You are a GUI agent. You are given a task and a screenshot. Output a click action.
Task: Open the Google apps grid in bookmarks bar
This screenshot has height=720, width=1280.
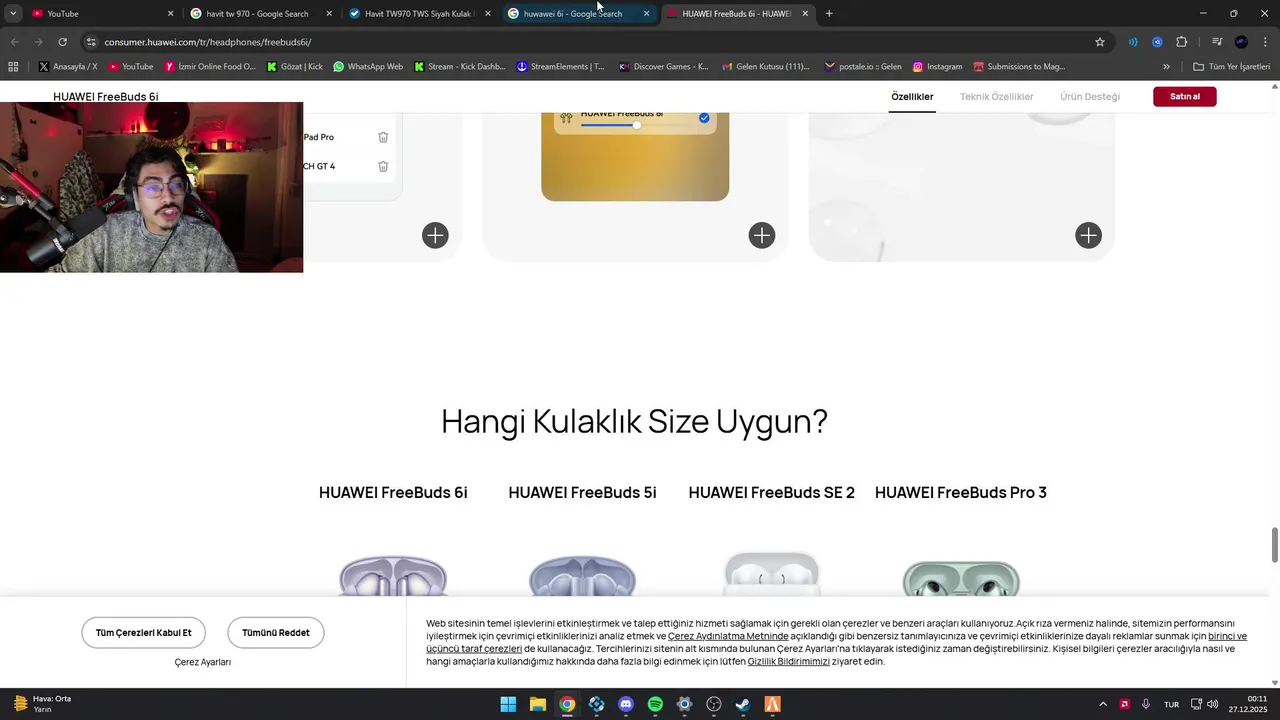coord(13,67)
